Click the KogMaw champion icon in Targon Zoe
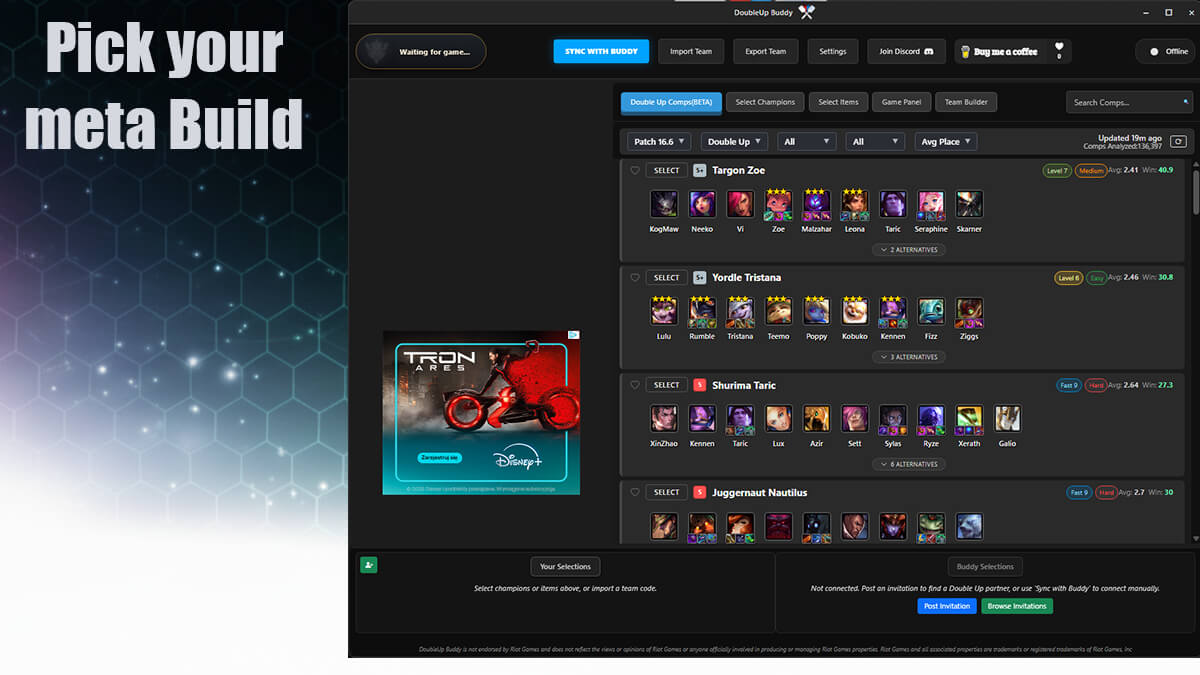 [664, 205]
